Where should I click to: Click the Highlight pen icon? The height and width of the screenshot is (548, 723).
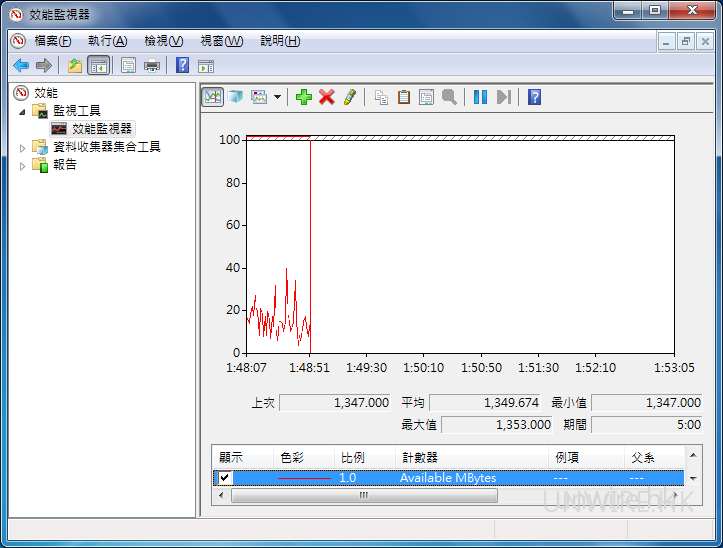[349, 97]
